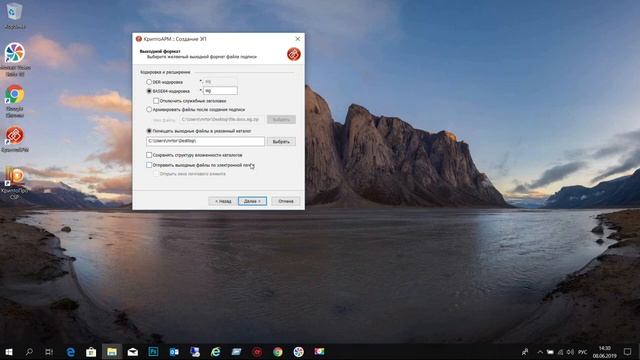Open Photoshop from the taskbar

point(153,351)
